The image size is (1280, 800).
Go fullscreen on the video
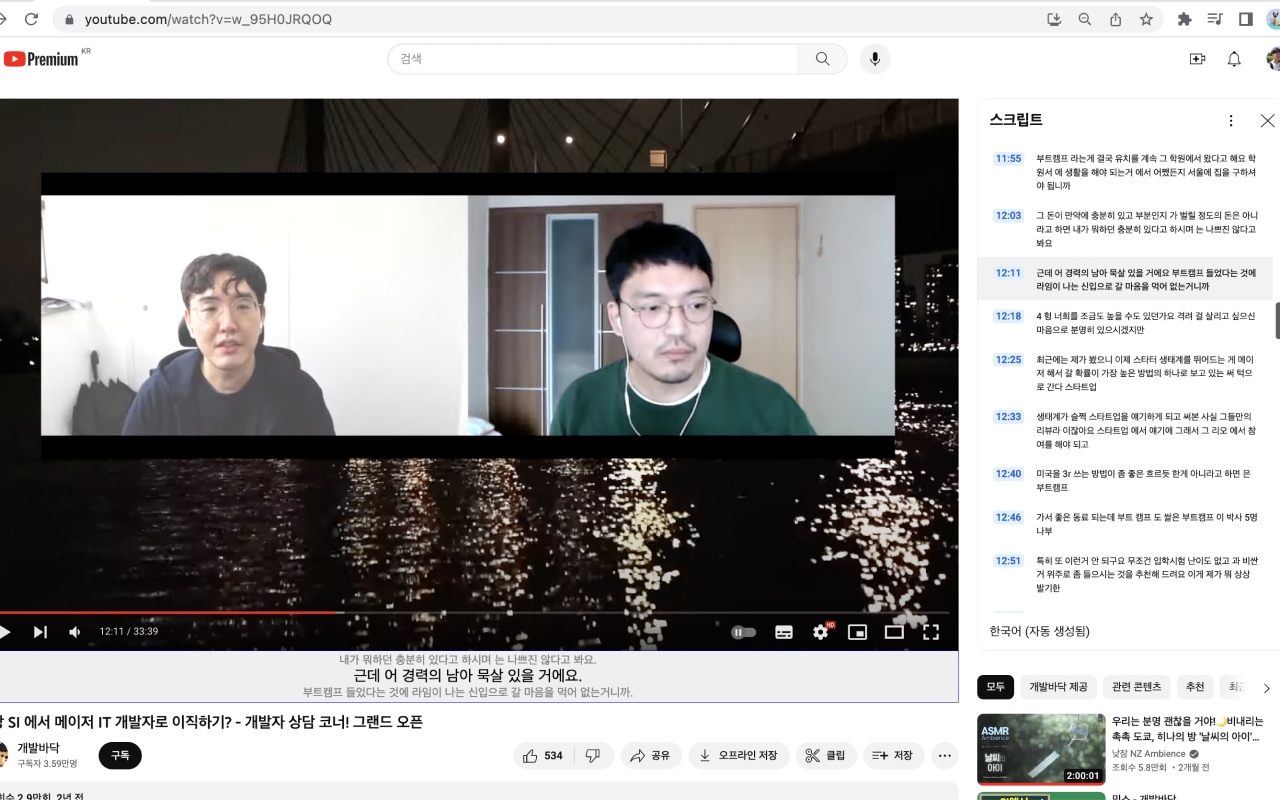[931, 632]
